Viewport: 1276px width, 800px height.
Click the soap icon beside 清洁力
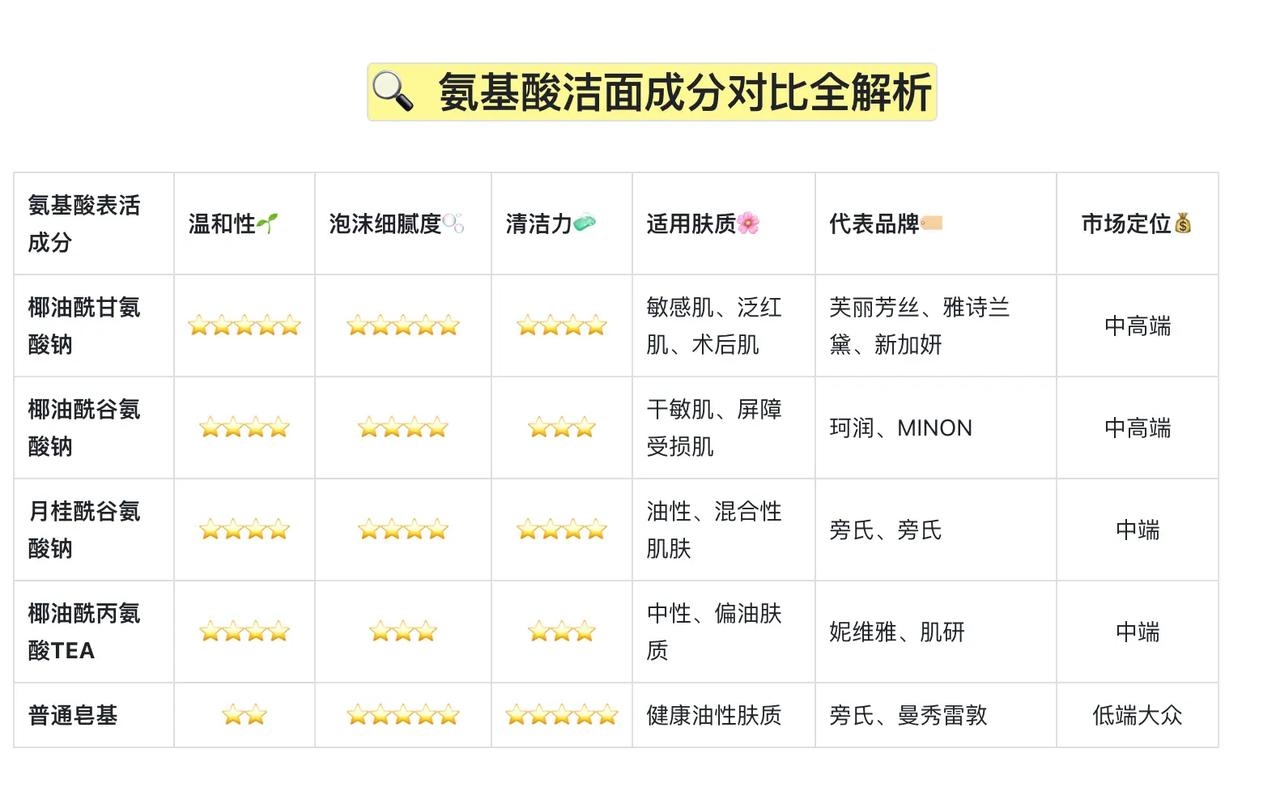coord(585,224)
